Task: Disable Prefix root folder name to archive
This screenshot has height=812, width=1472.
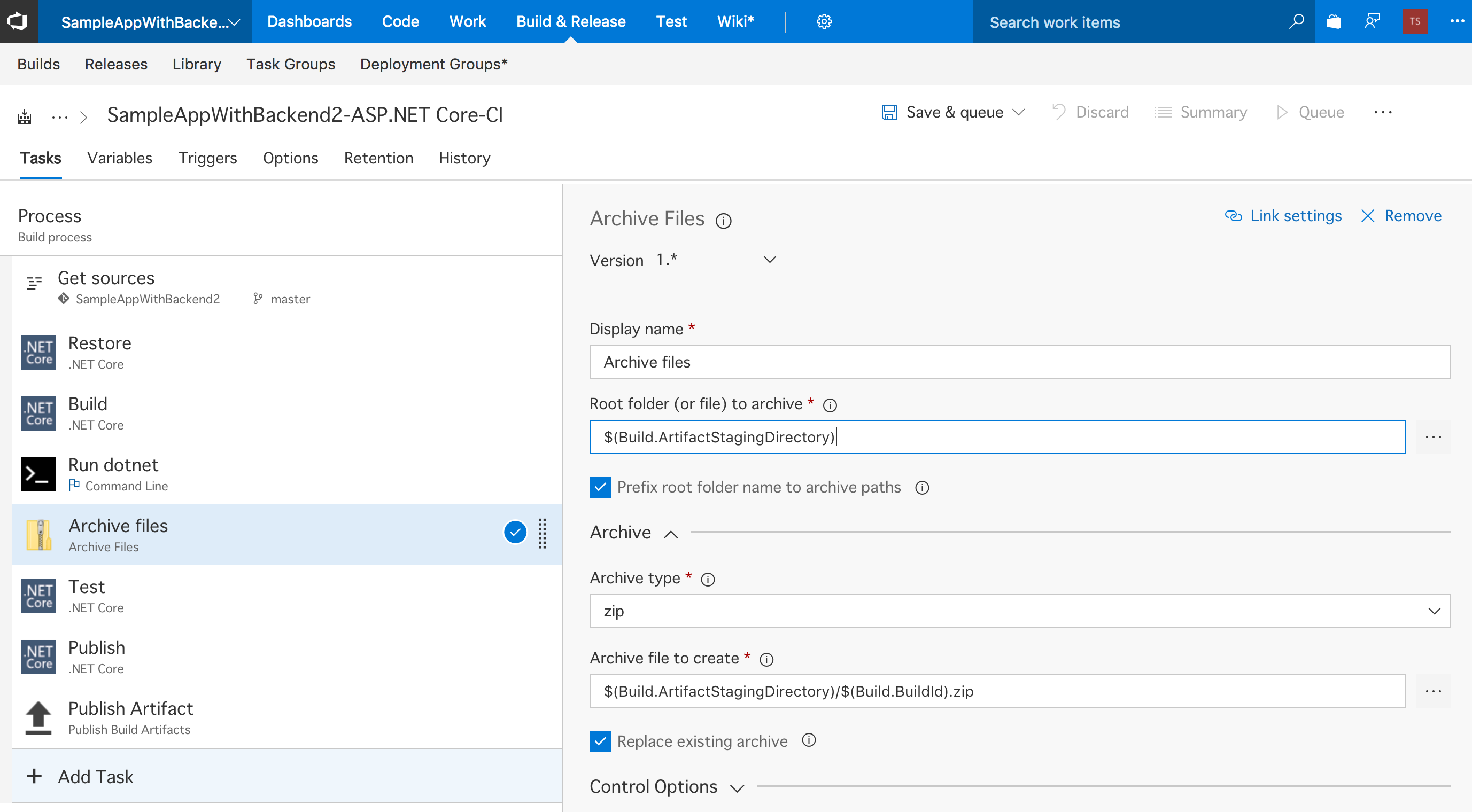Action: coord(600,487)
